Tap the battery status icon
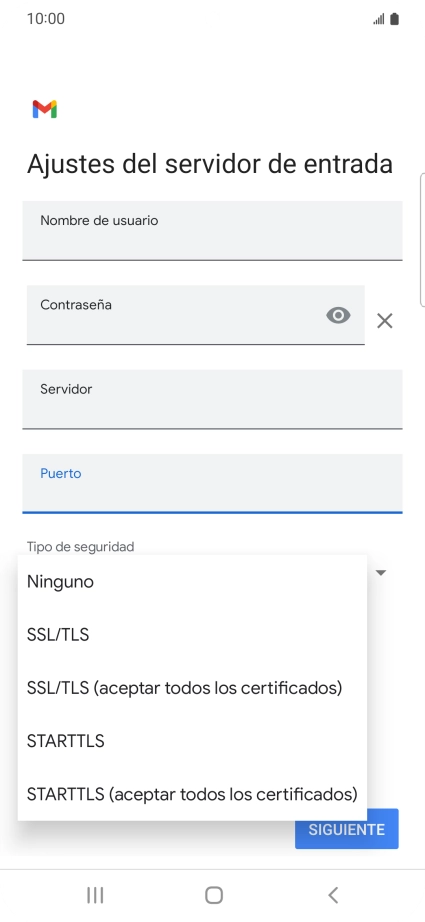425x922 pixels. pos(394,19)
